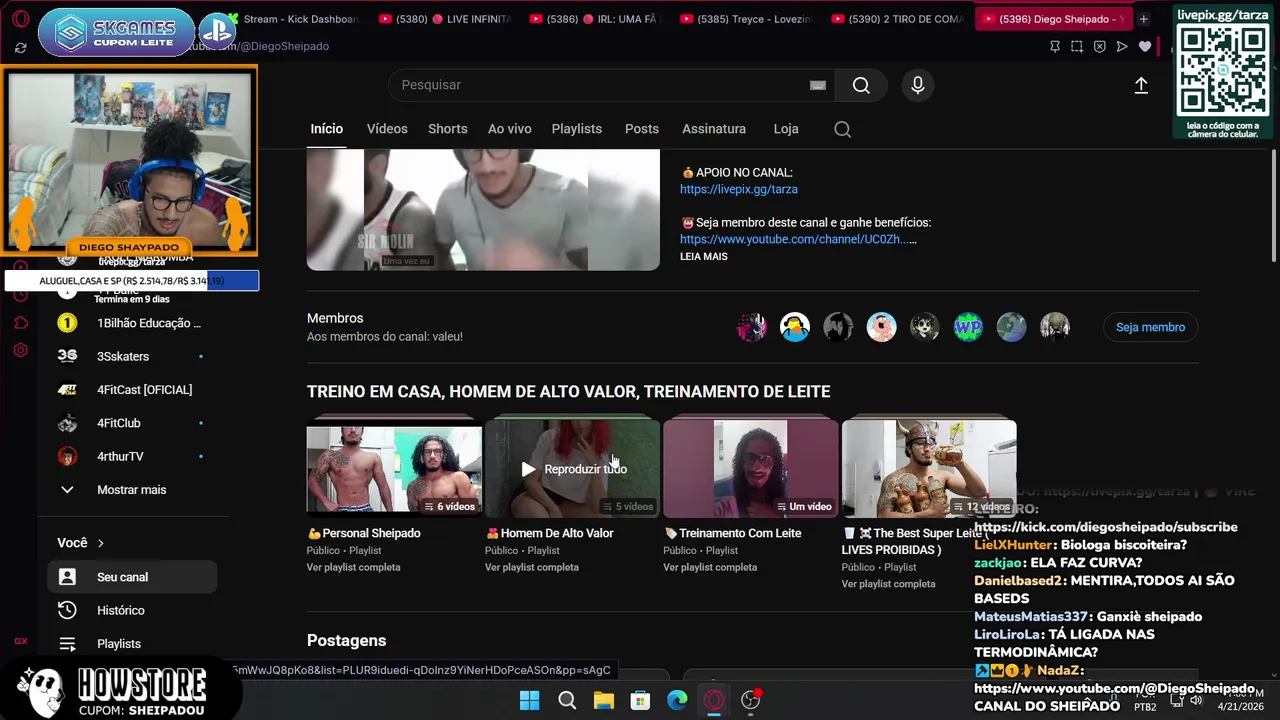Open Treinamento Com Leite playlist thumbnail

pyautogui.click(x=750, y=468)
